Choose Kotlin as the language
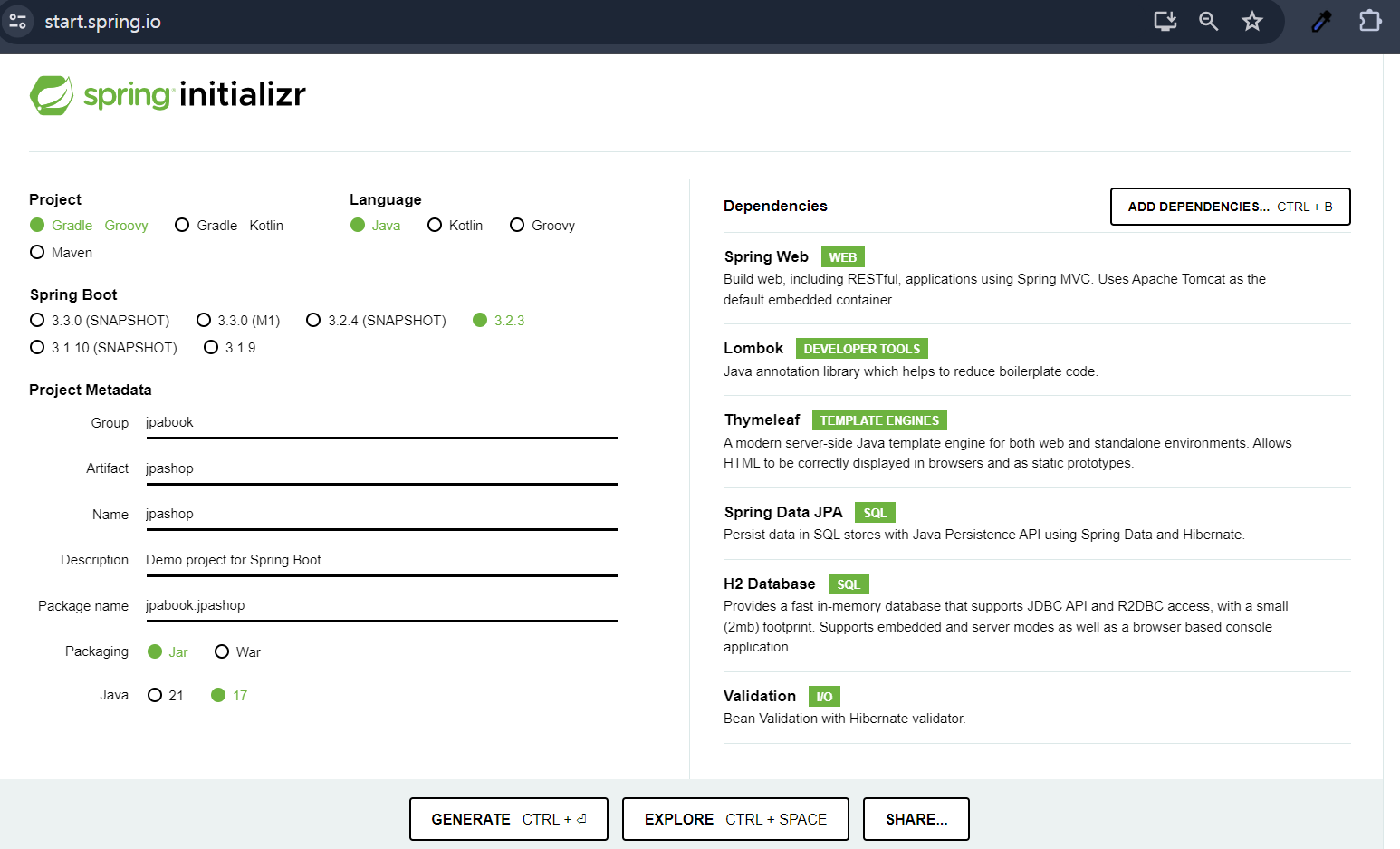This screenshot has height=849, width=1400. coord(455,226)
